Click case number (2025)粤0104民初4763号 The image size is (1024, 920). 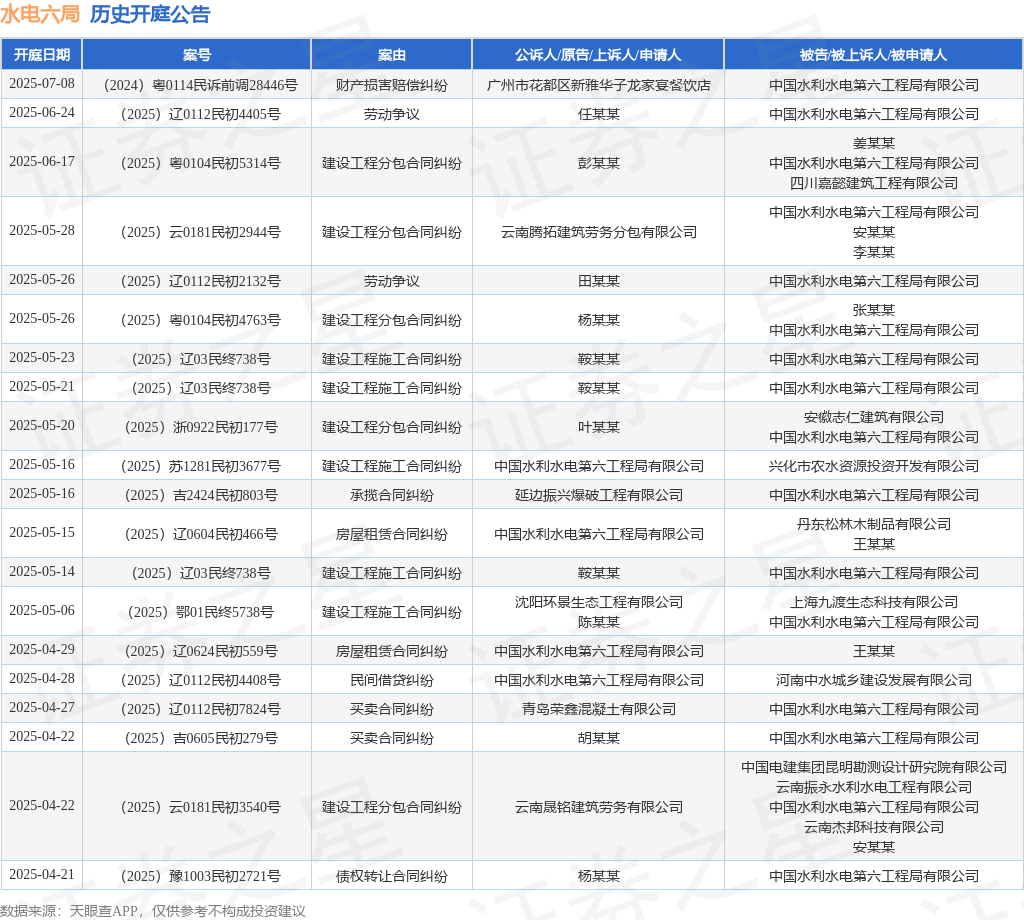pyautogui.click(x=197, y=321)
